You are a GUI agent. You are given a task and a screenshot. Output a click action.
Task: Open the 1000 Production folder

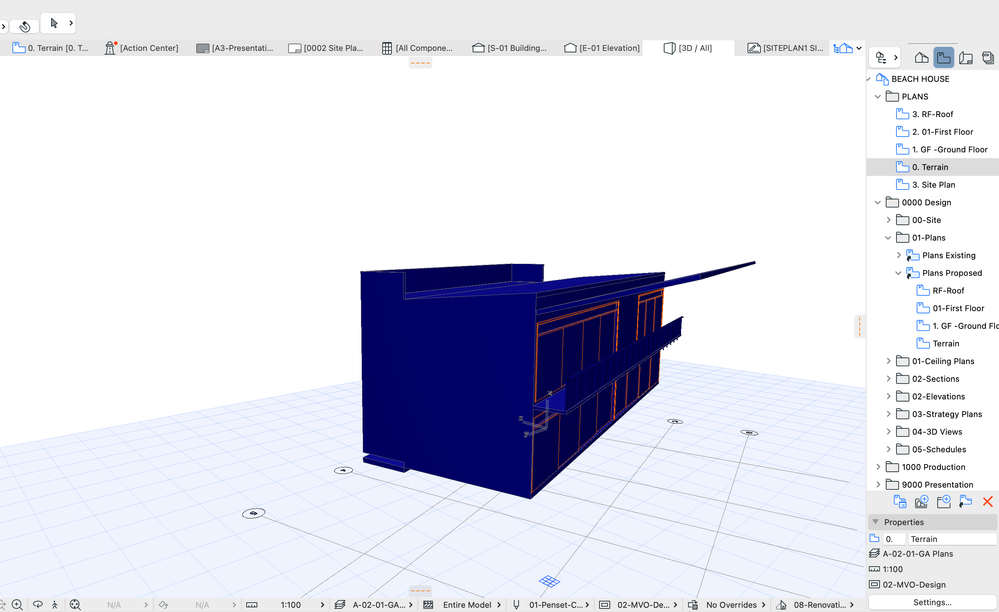coord(878,466)
